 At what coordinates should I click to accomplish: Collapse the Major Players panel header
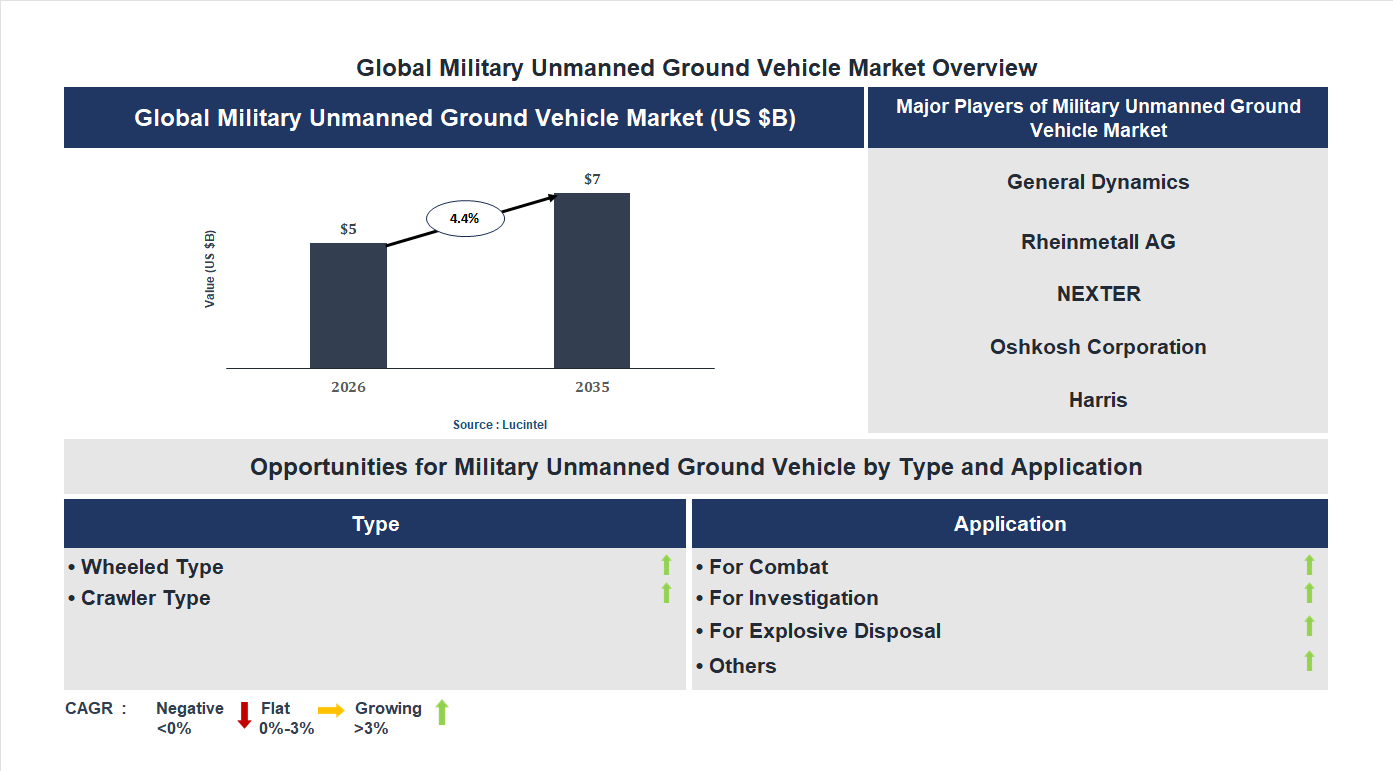click(1098, 117)
